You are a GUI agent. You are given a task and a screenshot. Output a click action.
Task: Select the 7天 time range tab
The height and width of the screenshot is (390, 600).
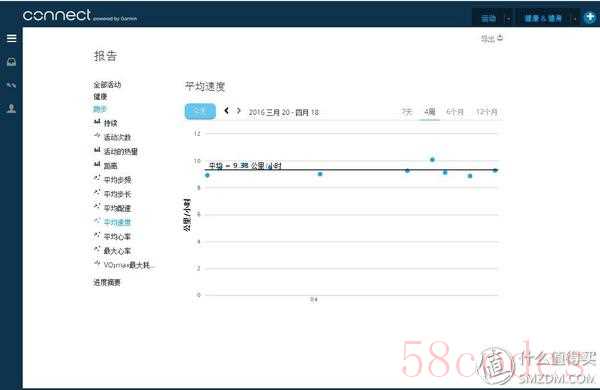click(407, 112)
